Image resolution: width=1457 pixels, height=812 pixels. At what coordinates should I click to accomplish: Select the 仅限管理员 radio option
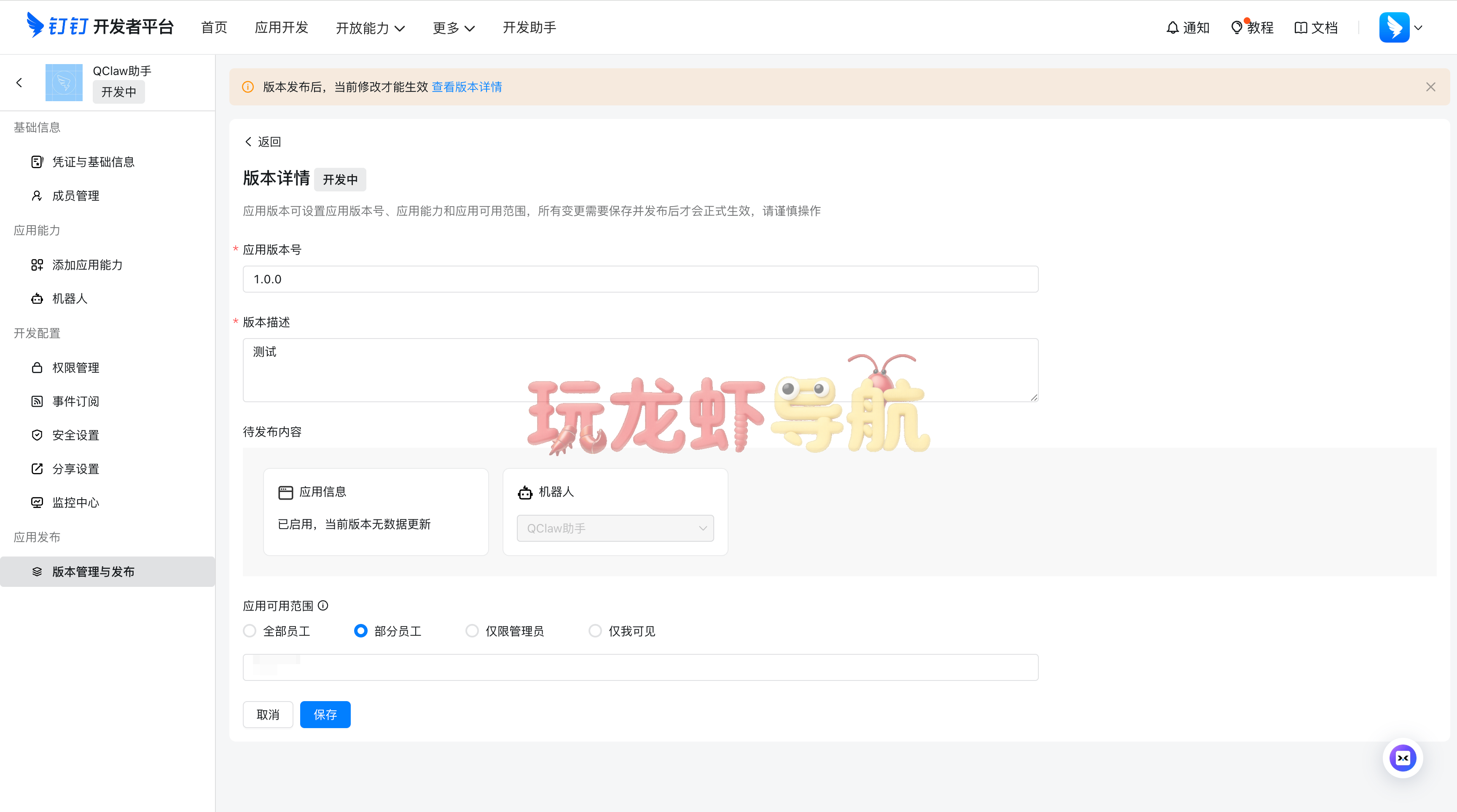point(472,631)
